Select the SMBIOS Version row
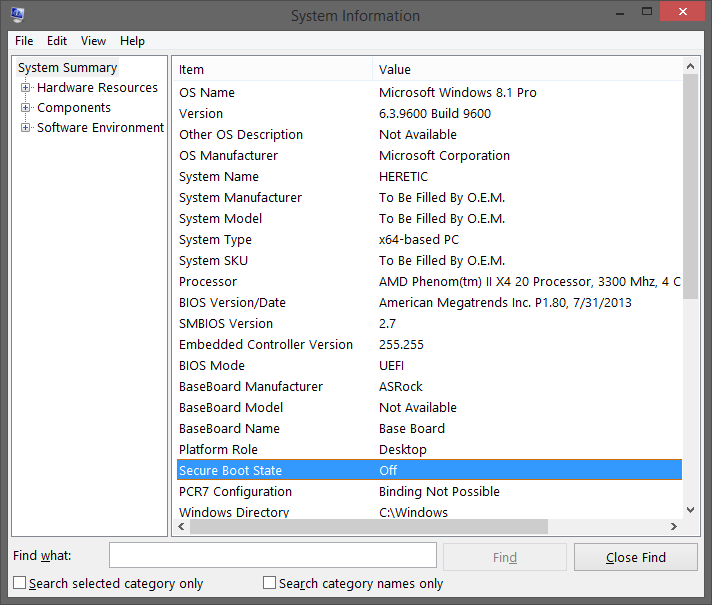Screen dimensions: 712x605 click(x=429, y=324)
